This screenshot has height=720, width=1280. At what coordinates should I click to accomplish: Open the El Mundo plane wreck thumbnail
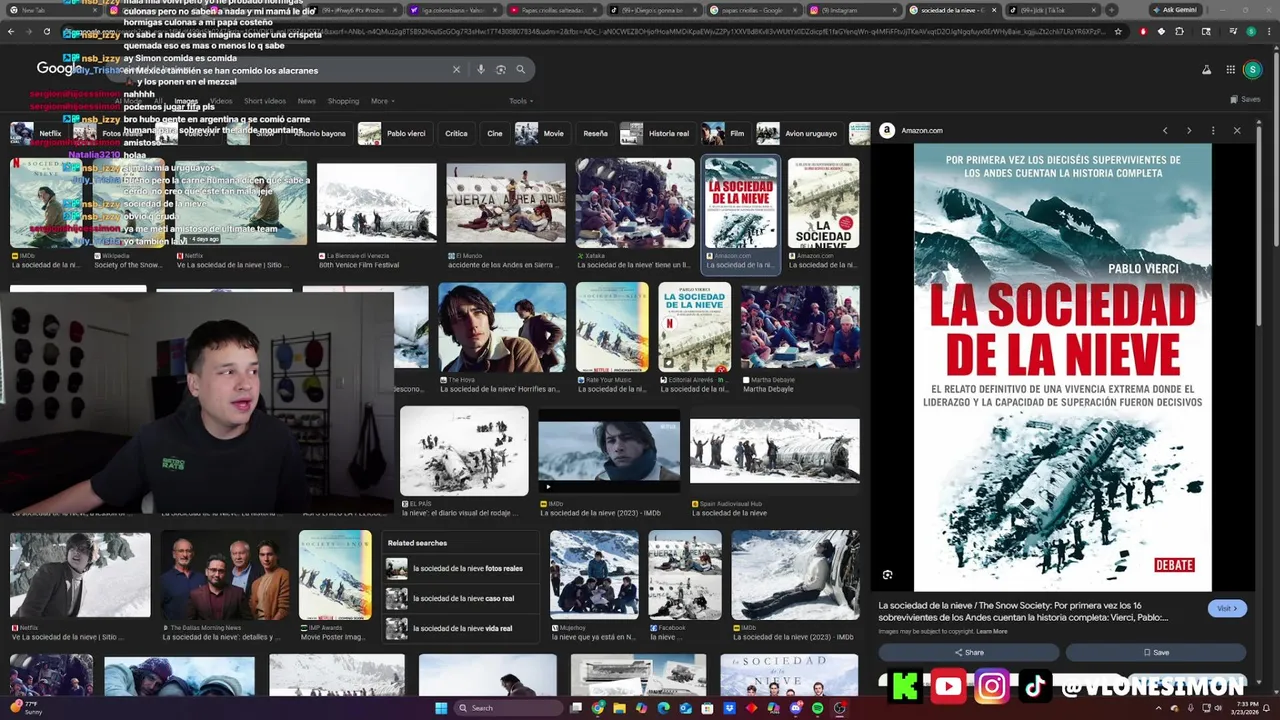506,203
